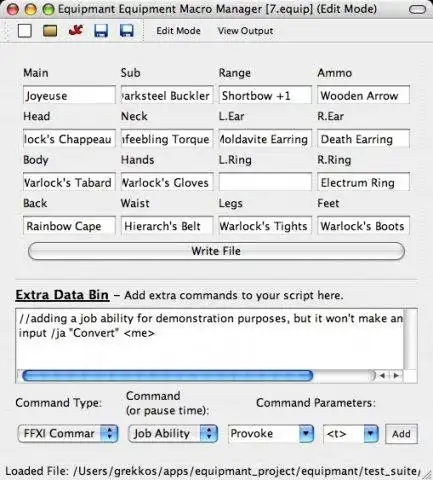Image resolution: width=433 pixels, height=480 pixels.
Task: Click the red Java-style toolbar icon
Action: tap(76, 31)
